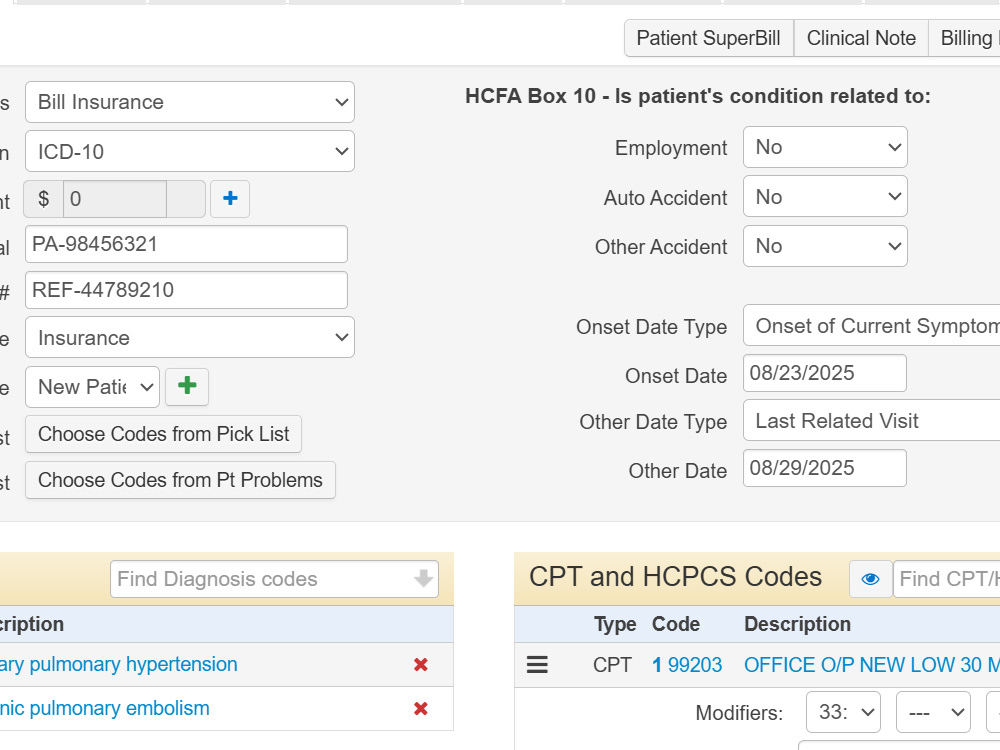This screenshot has width=1000, height=750.
Task: Open the Auto Accident dropdown
Action: pyautogui.click(x=825, y=196)
